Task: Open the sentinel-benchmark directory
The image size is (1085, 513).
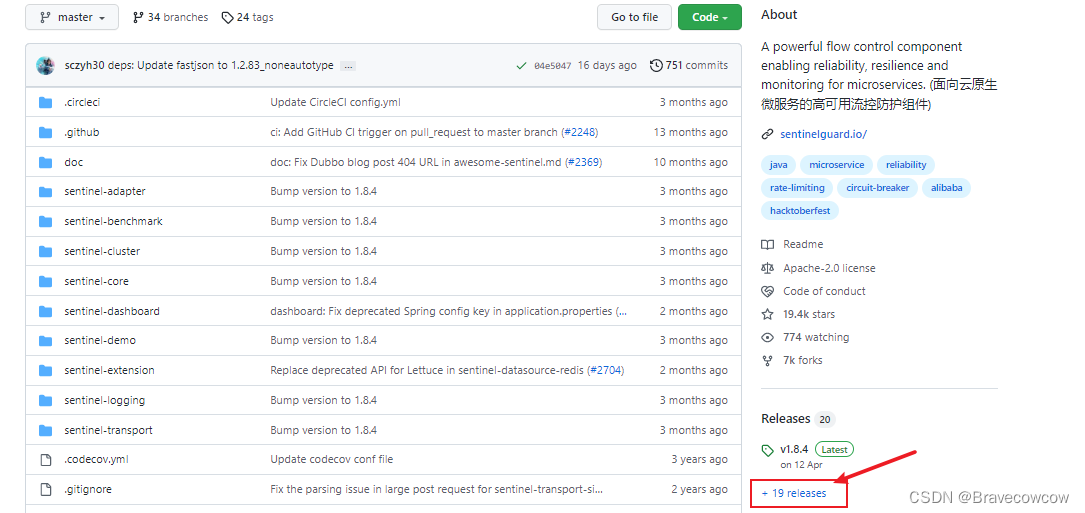Action: pyautogui.click(x=113, y=222)
